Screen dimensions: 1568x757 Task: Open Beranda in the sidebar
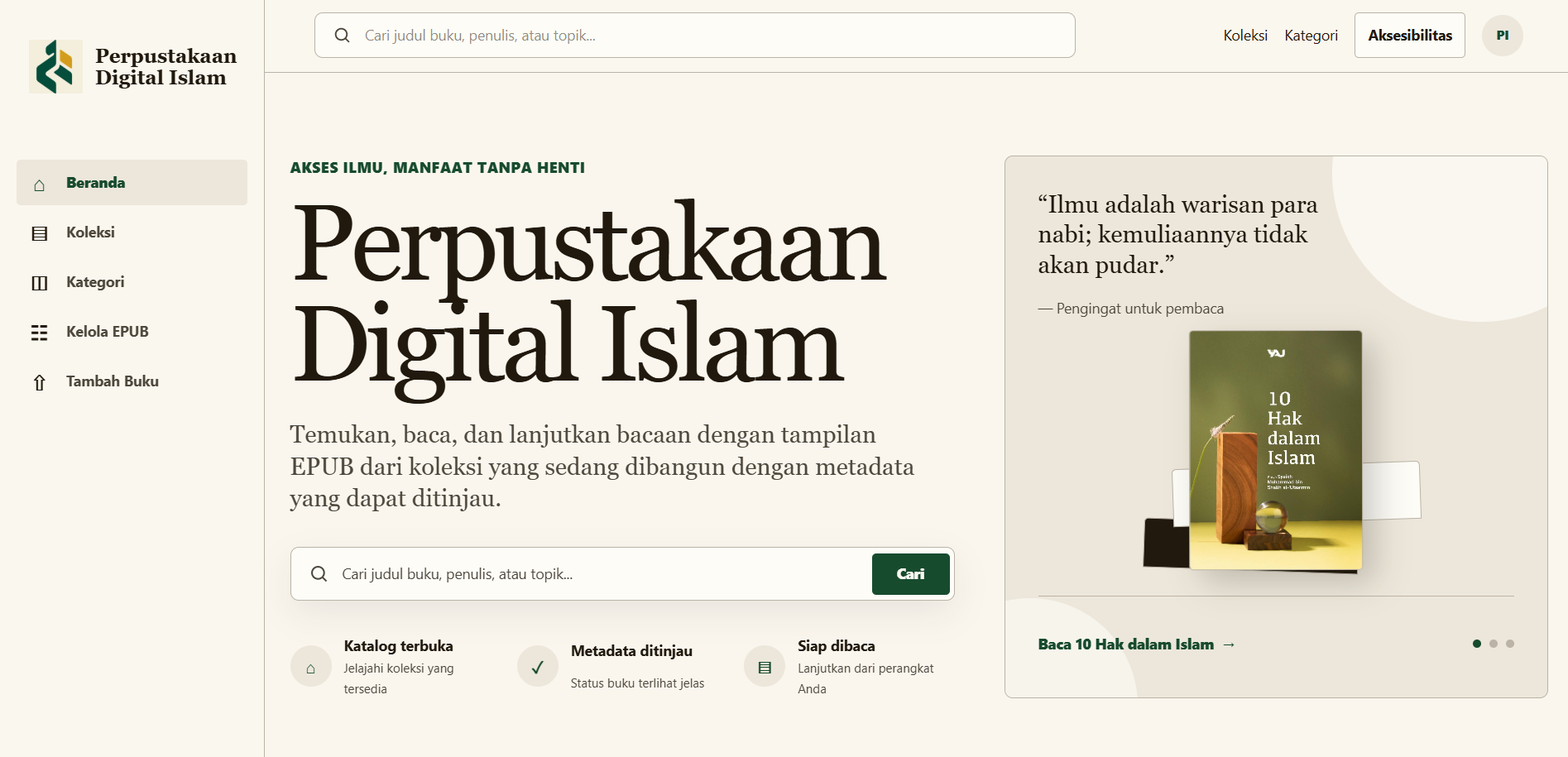(x=132, y=183)
